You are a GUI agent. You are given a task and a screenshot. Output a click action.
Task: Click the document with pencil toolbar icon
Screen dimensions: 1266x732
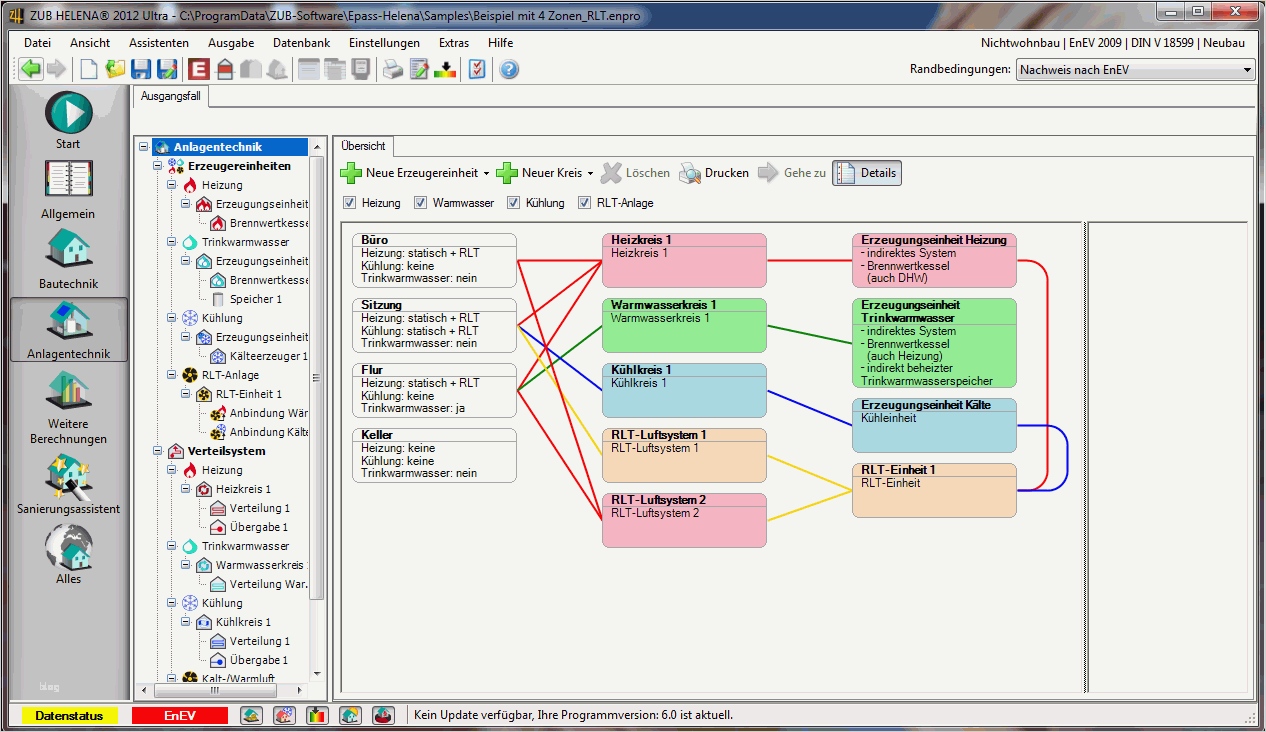coord(419,69)
